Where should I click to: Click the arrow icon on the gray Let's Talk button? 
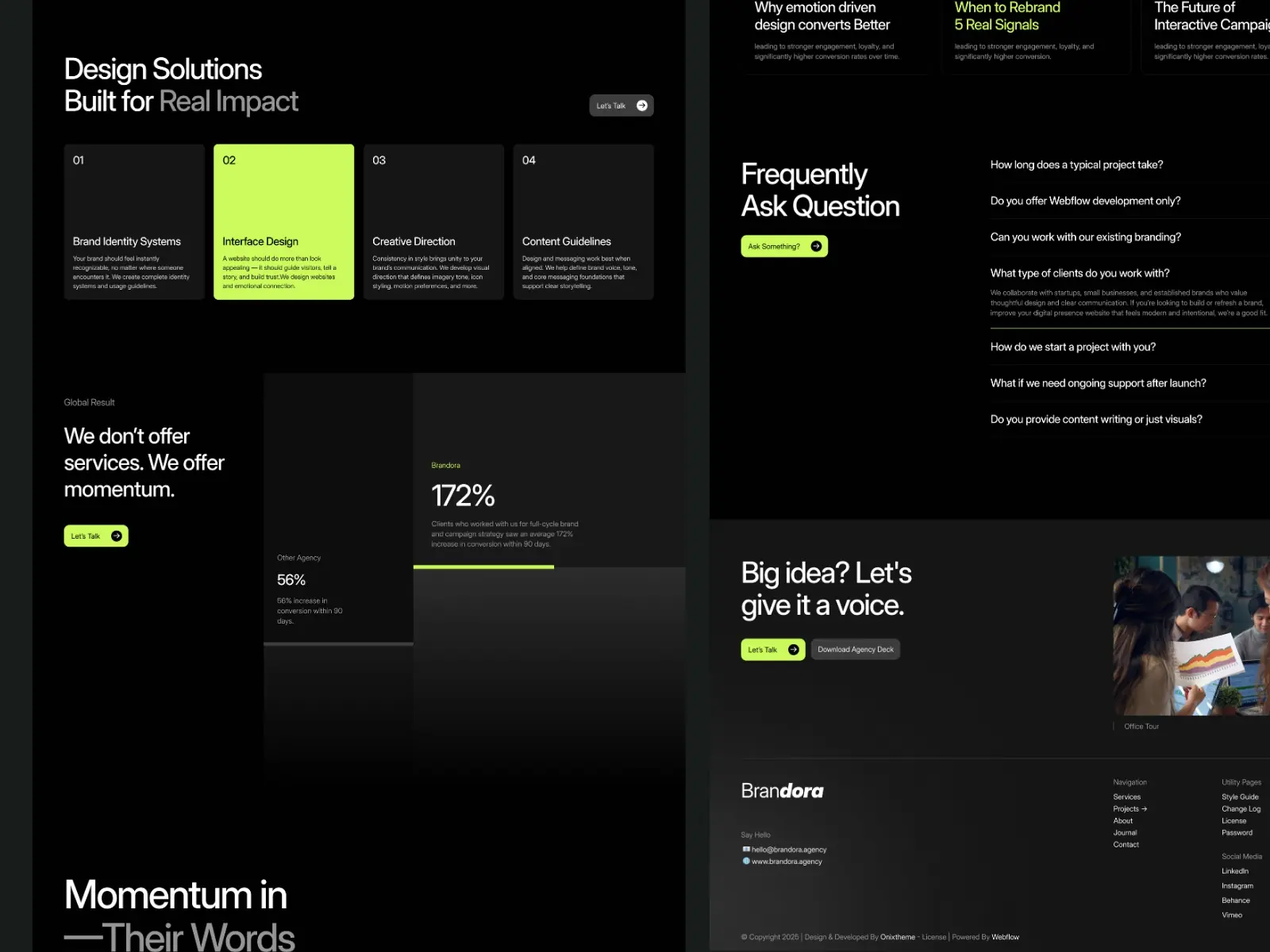click(641, 106)
